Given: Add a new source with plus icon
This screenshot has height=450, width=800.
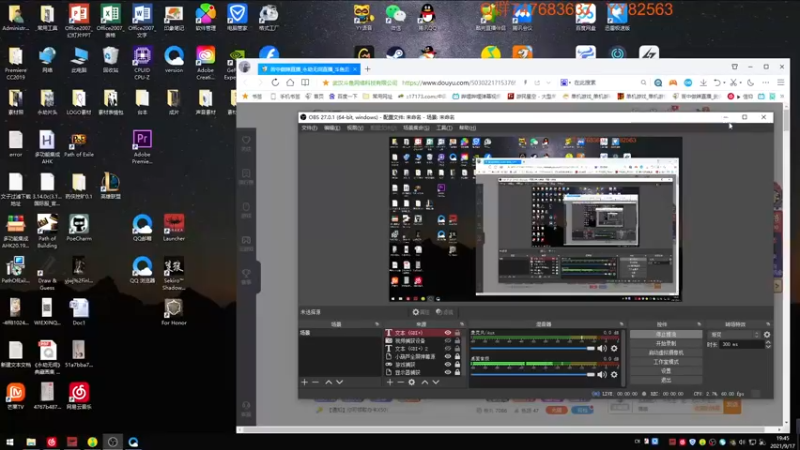Looking at the screenshot, I should point(390,382).
